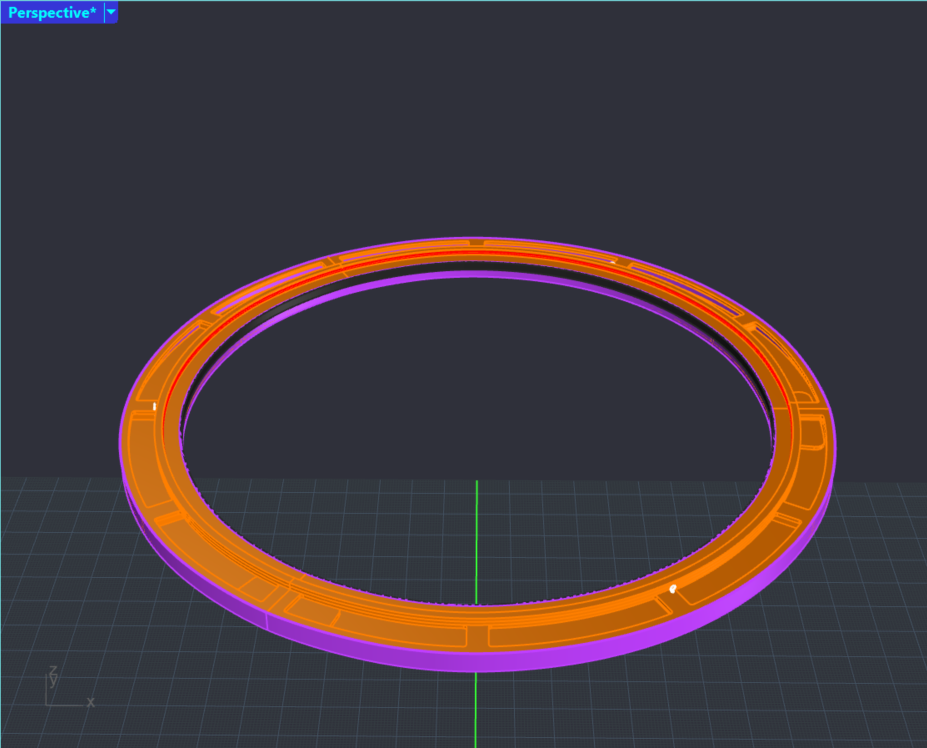Select the white point on ring's lower right

(673, 589)
